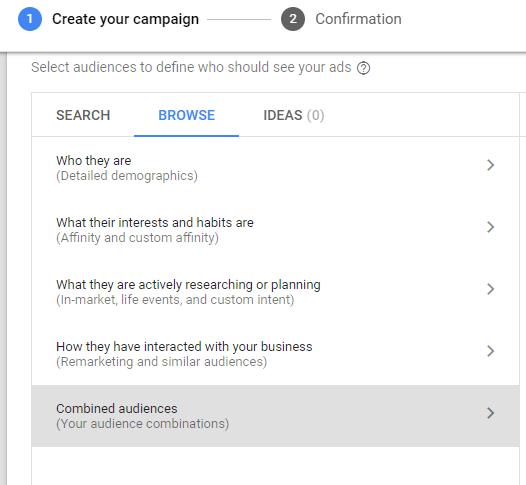Expand interests and habits chevron arrow

click(490, 227)
